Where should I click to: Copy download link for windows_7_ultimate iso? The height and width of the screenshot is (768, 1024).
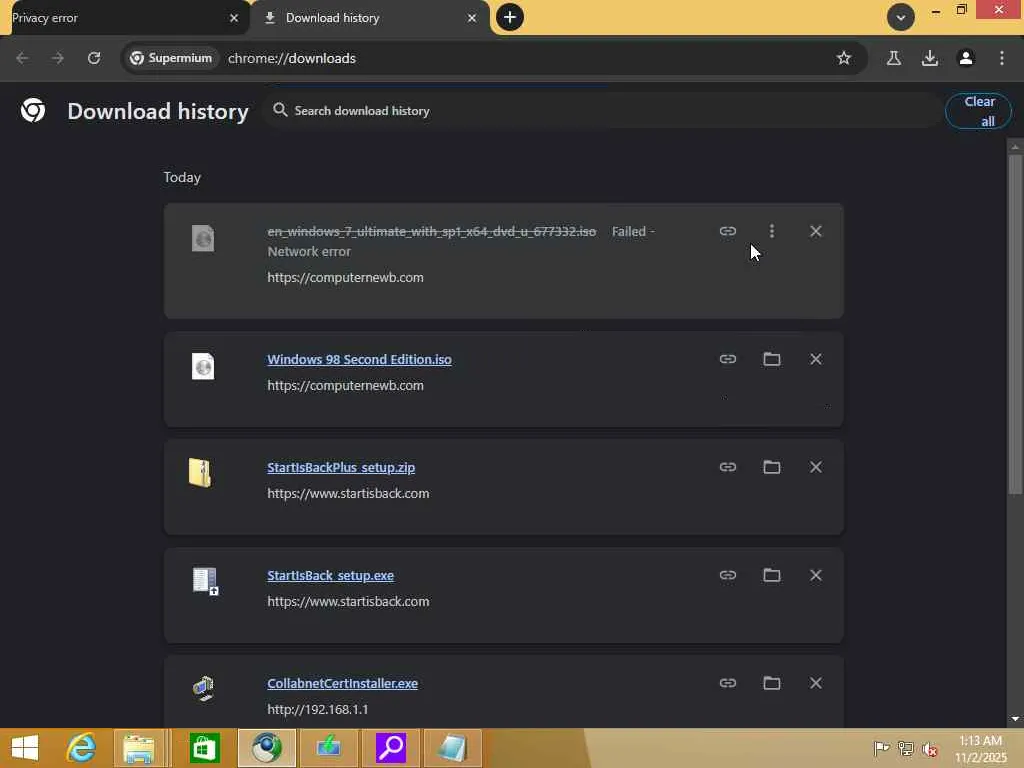pyautogui.click(x=728, y=231)
